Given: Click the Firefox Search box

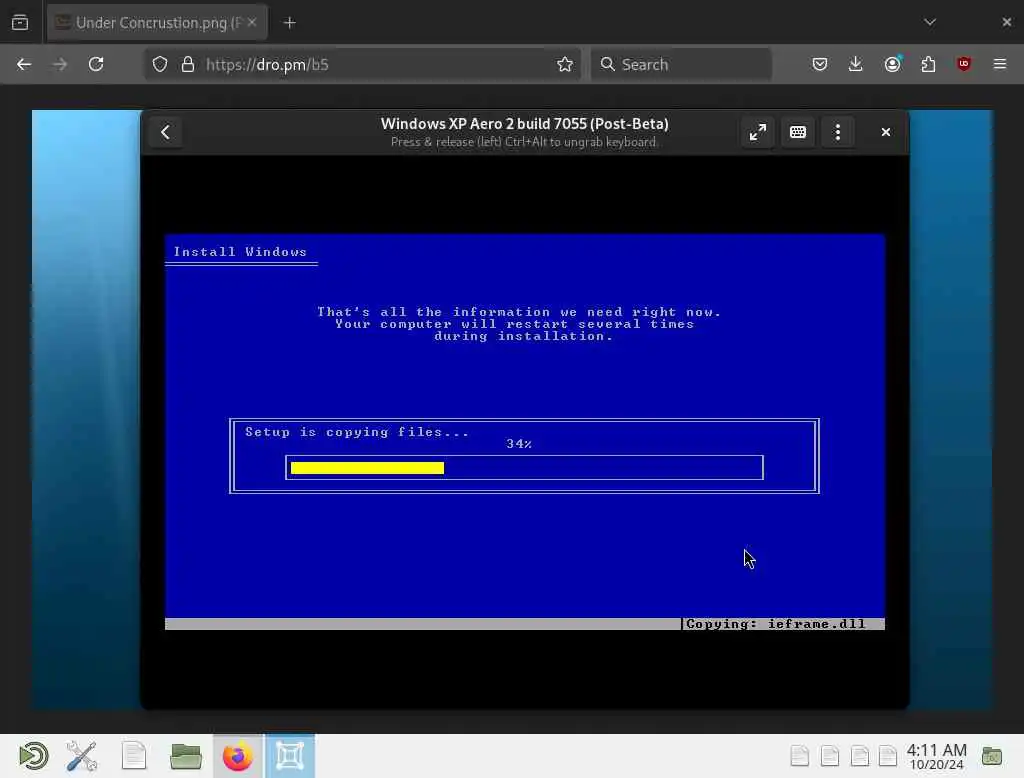Looking at the screenshot, I should 681,64.
